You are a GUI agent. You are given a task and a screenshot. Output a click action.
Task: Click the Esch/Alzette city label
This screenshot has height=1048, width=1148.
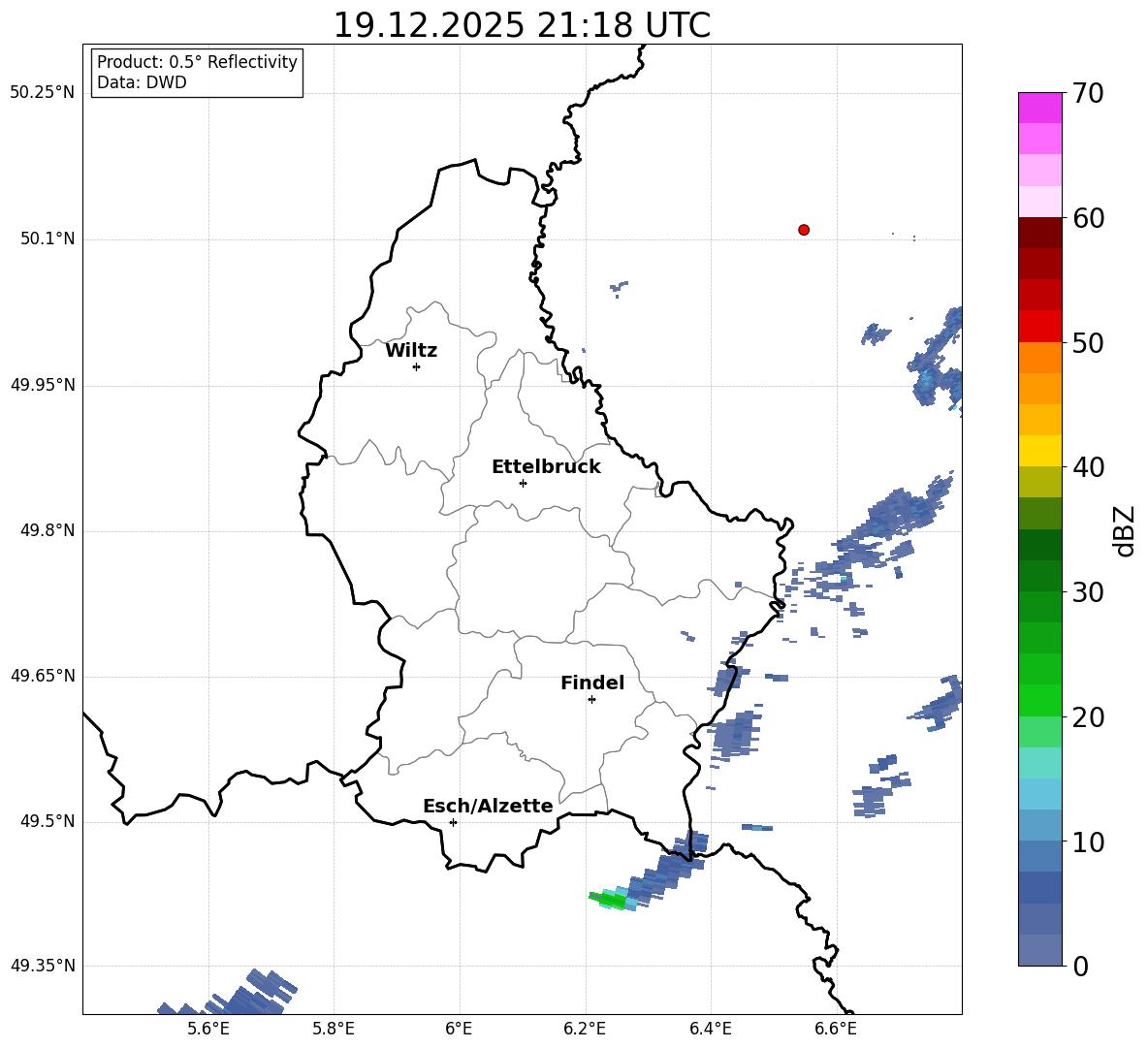point(488,806)
